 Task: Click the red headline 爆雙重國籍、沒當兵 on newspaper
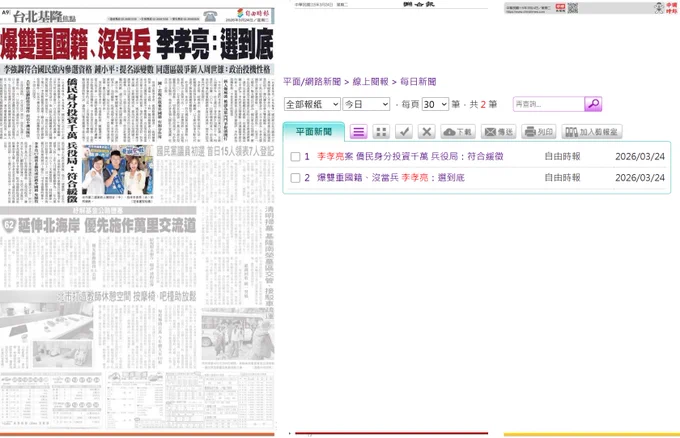pyautogui.click(x=75, y=44)
